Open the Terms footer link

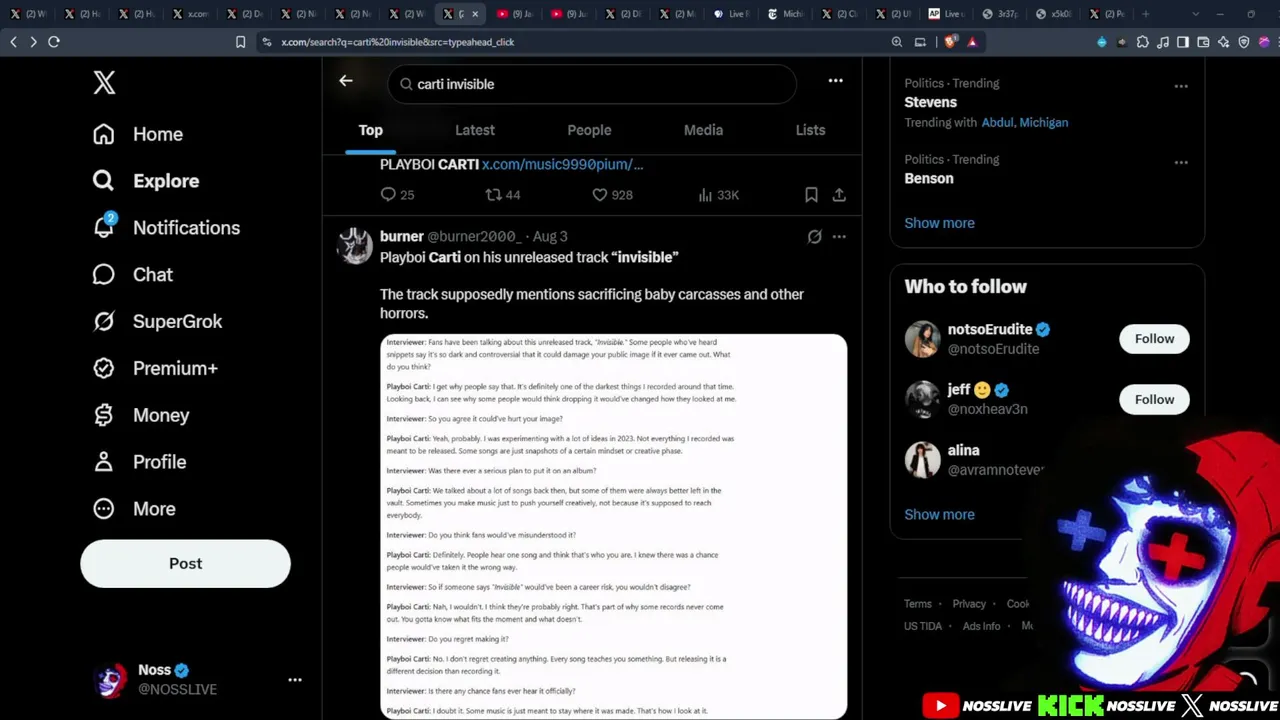[x=918, y=604]
